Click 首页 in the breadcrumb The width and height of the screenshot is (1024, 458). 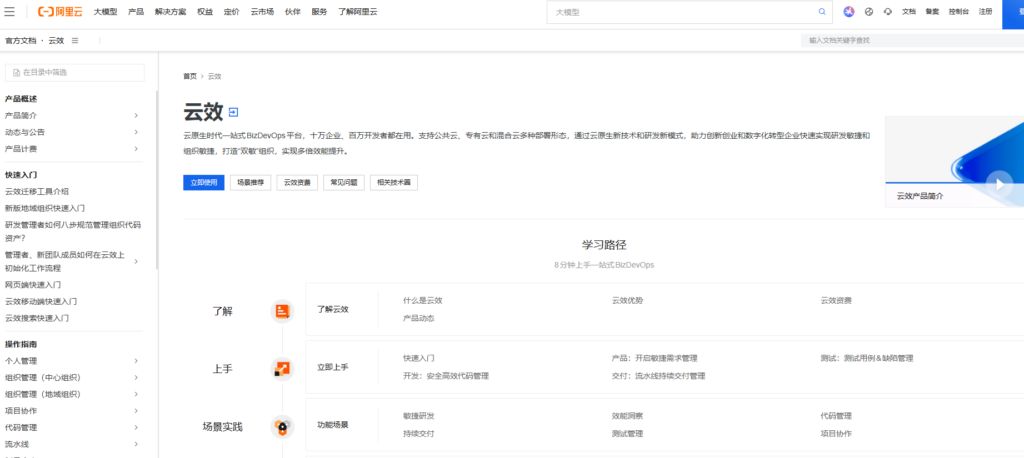(190, 76)
